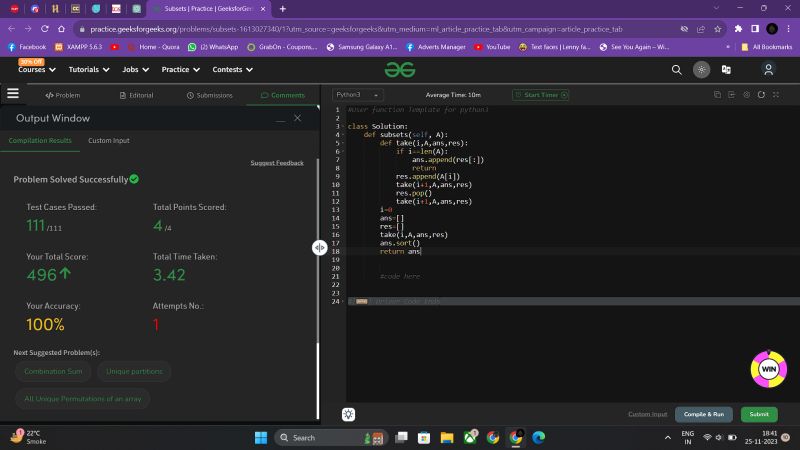Screen dimensions: 800x450
Task: Click the GeeksforGeeks logo
Action: [x=399, y=70]
